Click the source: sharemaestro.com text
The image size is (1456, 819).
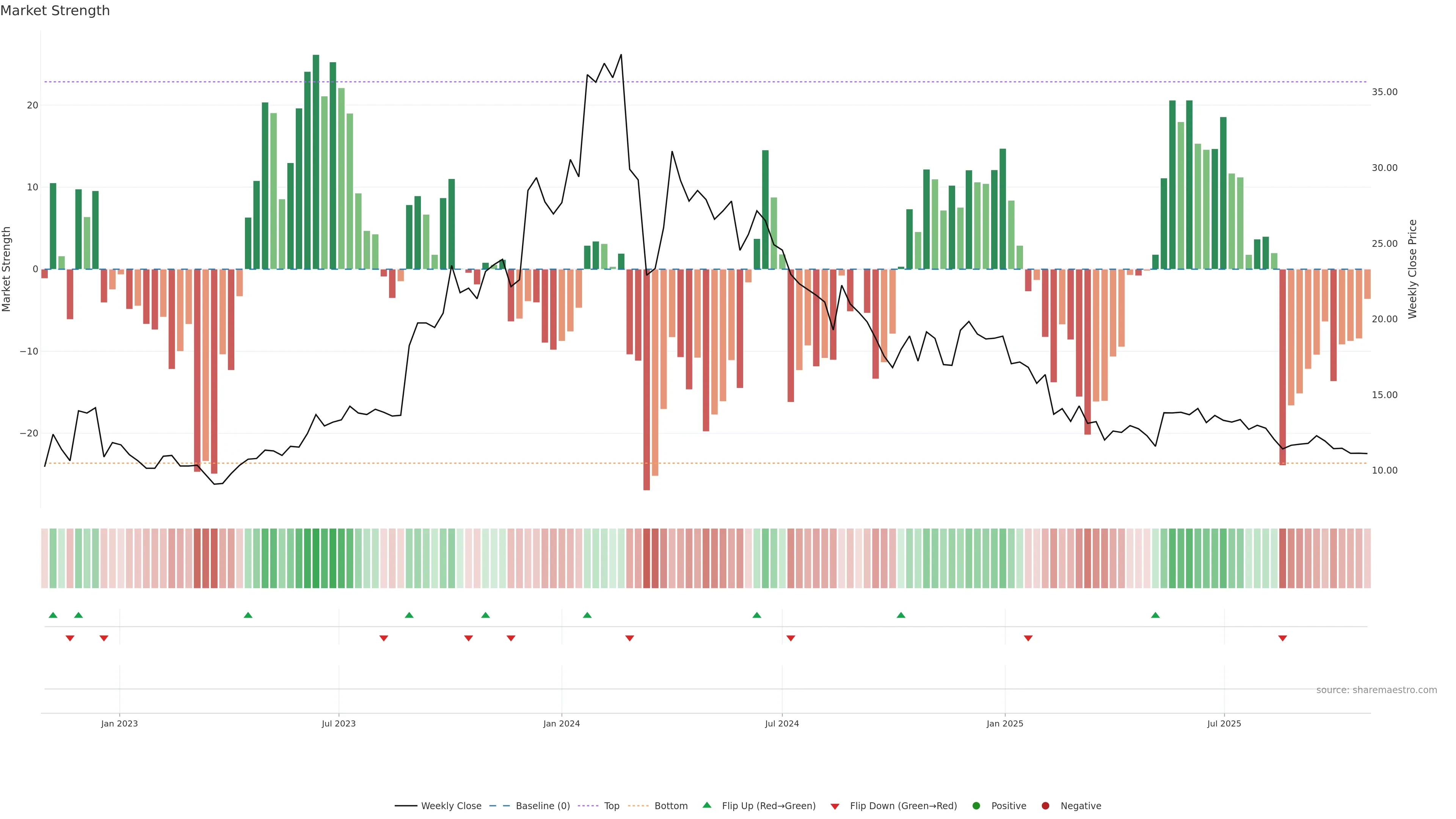(x=1376, y=690)
